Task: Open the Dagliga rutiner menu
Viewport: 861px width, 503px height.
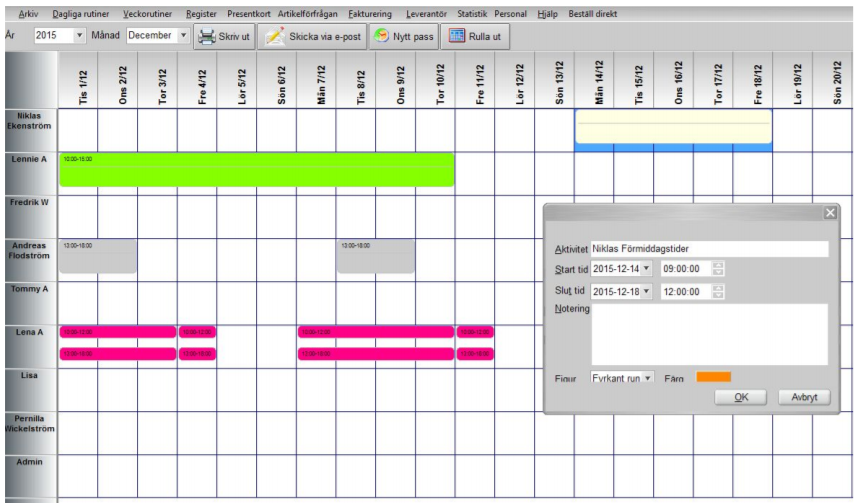Action: click(x=82, y=14)
